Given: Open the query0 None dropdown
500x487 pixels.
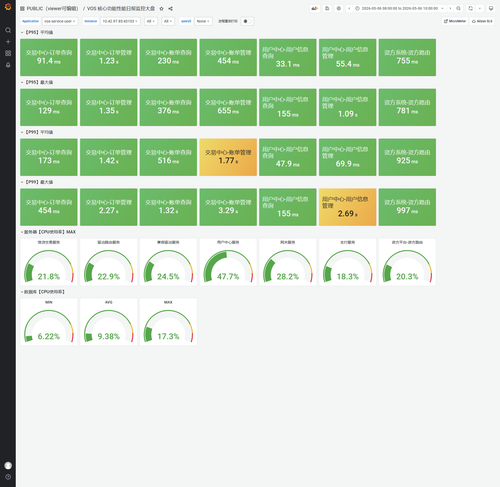Looking at the screenshot, I should click(203, 21).
